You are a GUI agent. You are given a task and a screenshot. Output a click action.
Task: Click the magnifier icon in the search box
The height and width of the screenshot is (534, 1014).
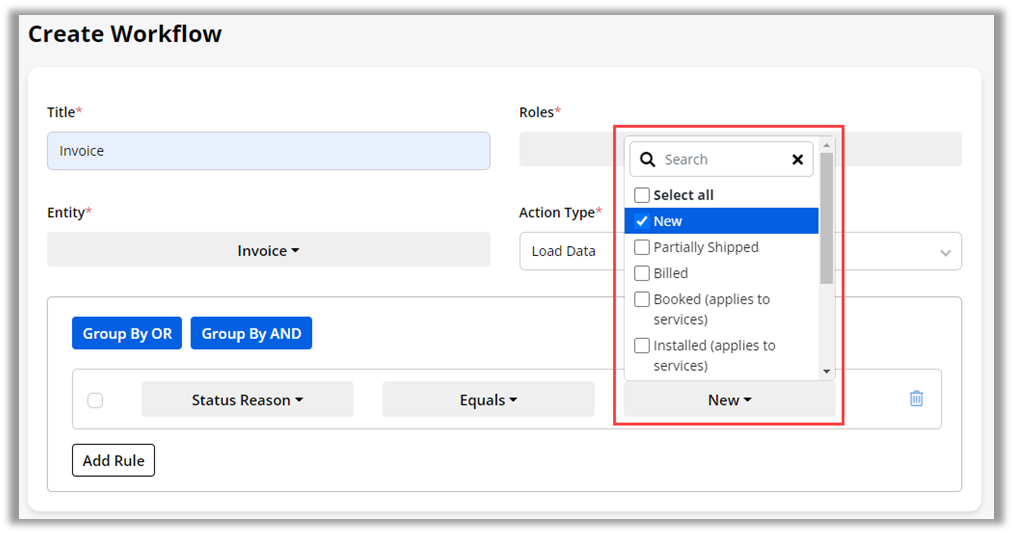coord(648,160)
